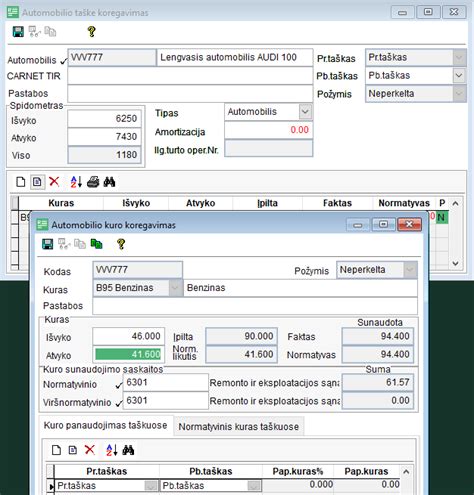Expand the Kuras B95 Benzinas dropdown
The image size is (474, 495).
coord(175,288)
